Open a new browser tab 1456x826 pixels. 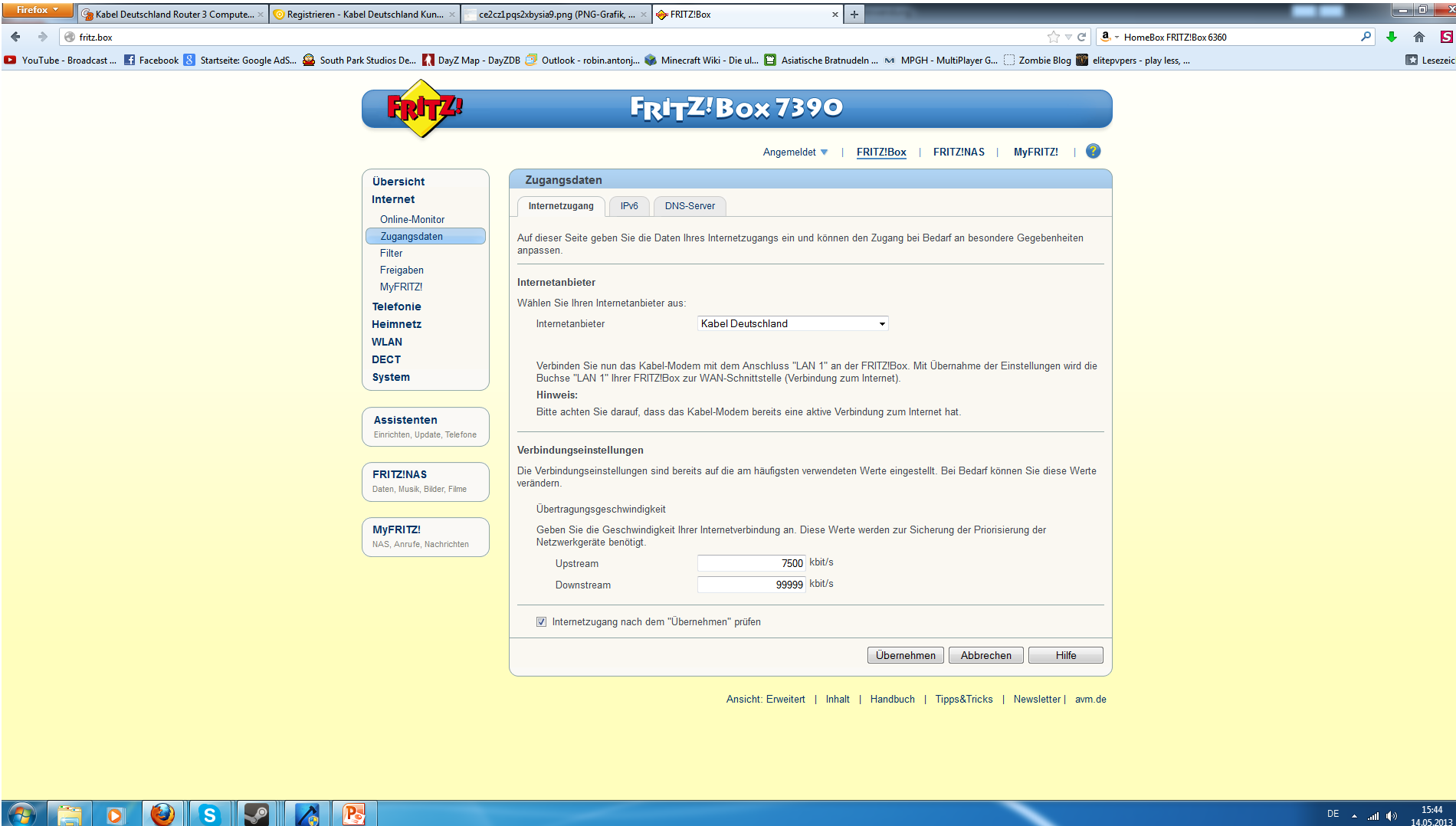coord(854,14)
